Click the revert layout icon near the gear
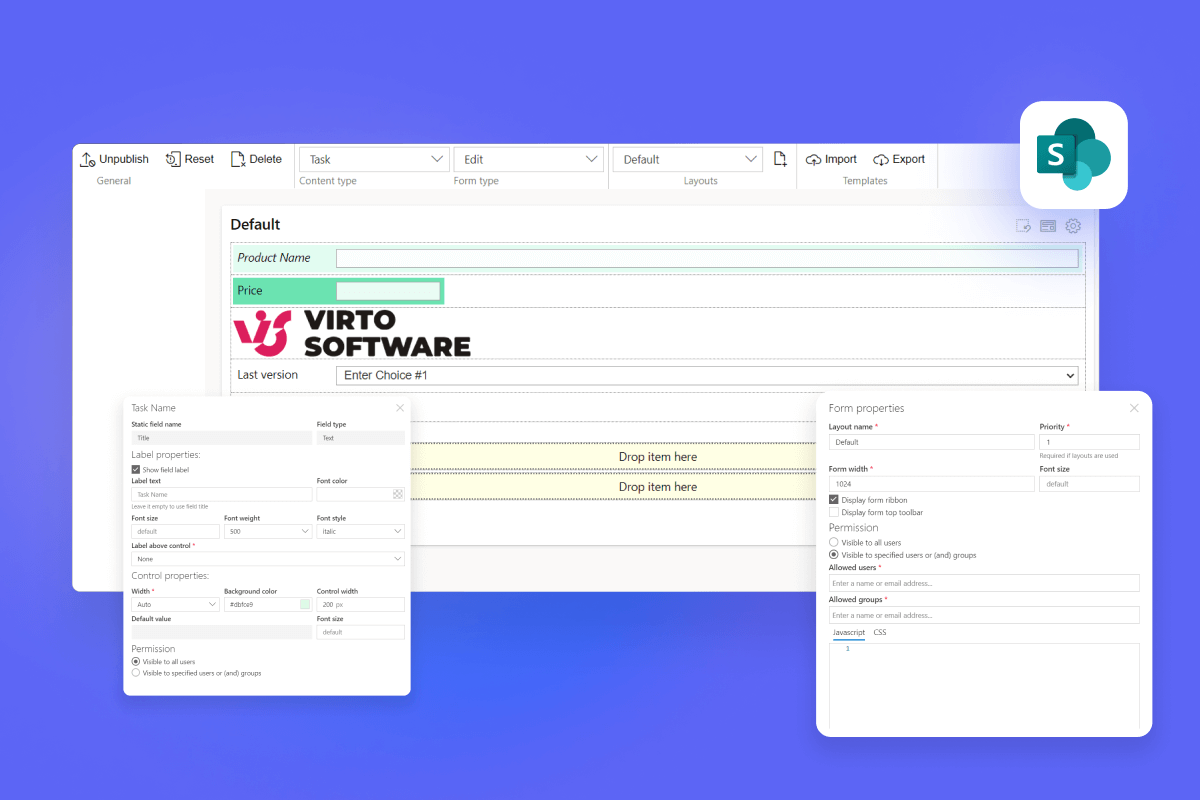The width and height of the screenshot is (1200, 800). click(1023, 226)
